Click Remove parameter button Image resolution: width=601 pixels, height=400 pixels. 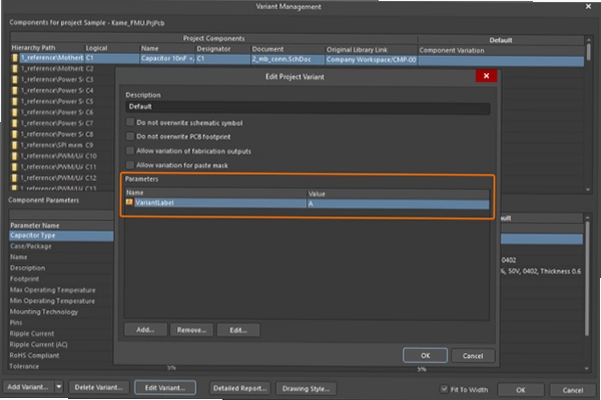click(192, 330)
